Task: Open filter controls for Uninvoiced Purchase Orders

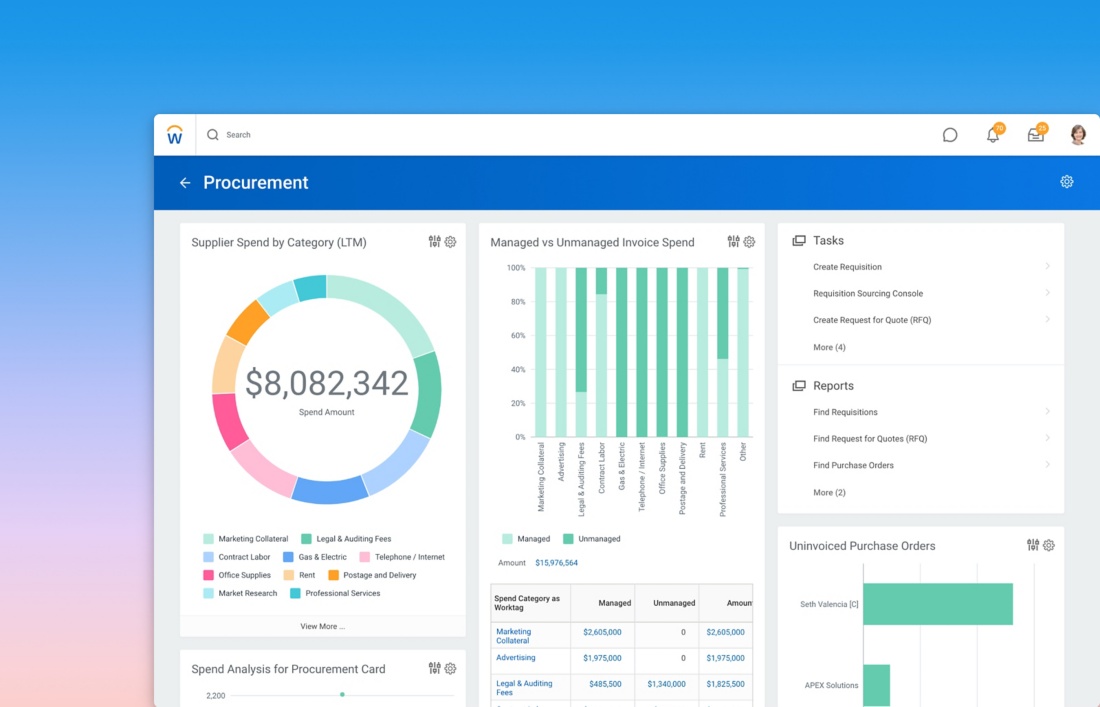Action: point(1033,545)
